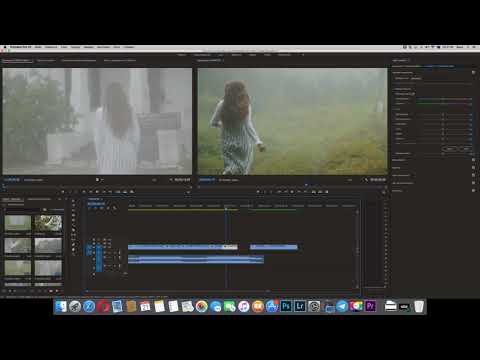Select the Track Select Forward tool
Screen dimensions: 480x360
coord(73,206)
